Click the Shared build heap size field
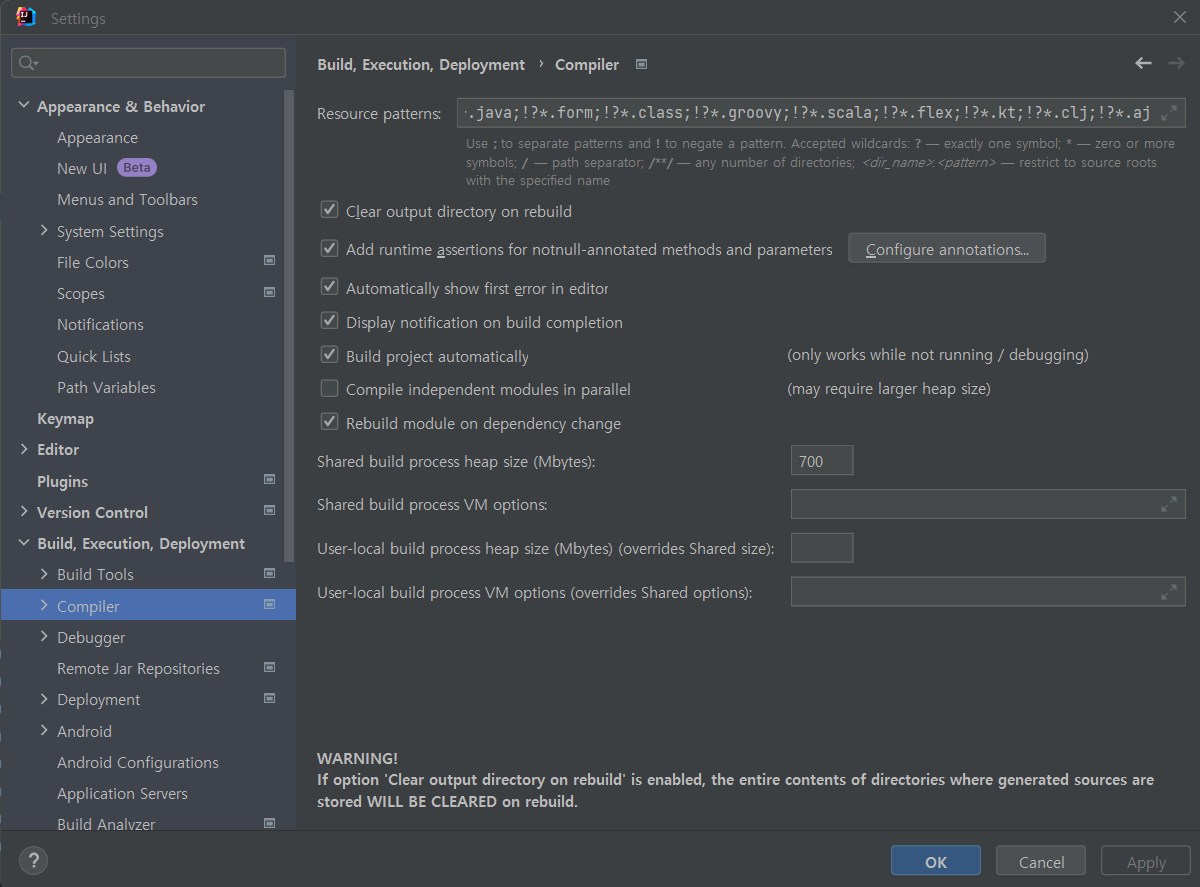1200x887 pixels. coord(821,460)
